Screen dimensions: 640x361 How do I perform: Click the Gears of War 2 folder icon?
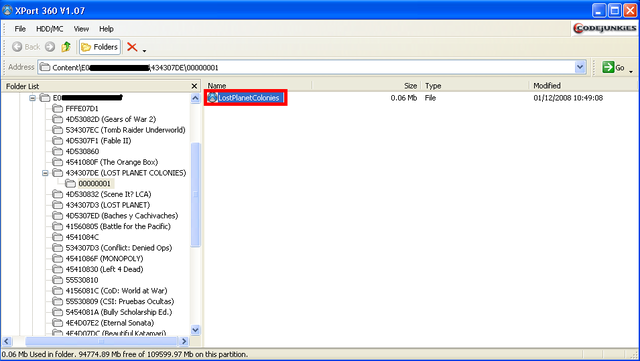[x=58, y=119]
